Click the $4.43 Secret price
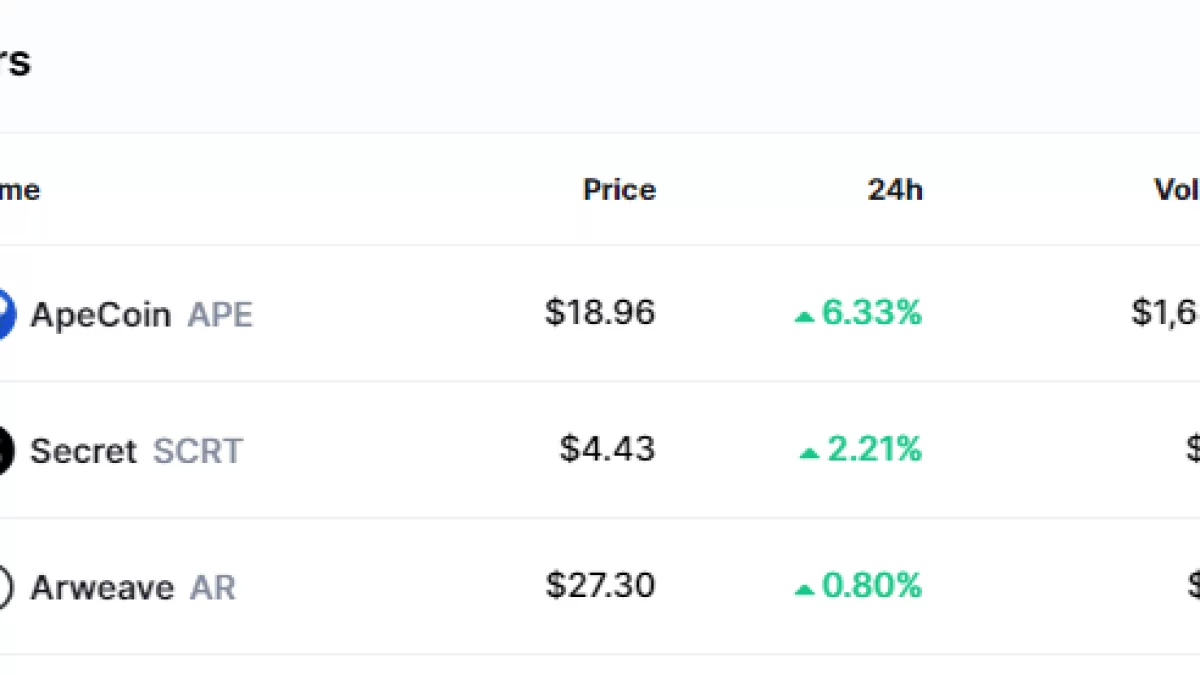Viewport: 1200px width, 675px height. point(607,449)
